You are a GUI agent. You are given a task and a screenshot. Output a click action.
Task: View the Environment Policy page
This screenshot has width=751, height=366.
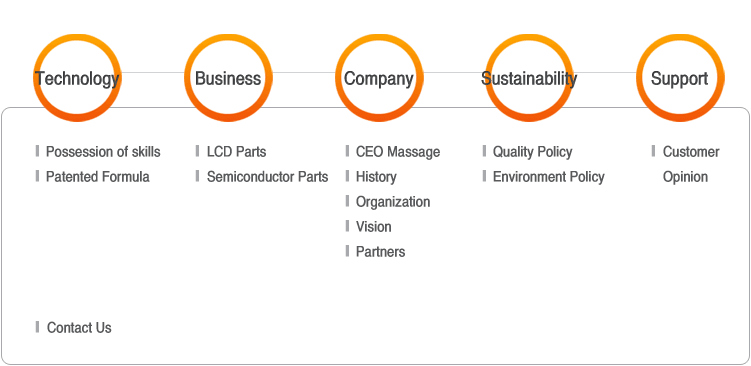[548, 177]
